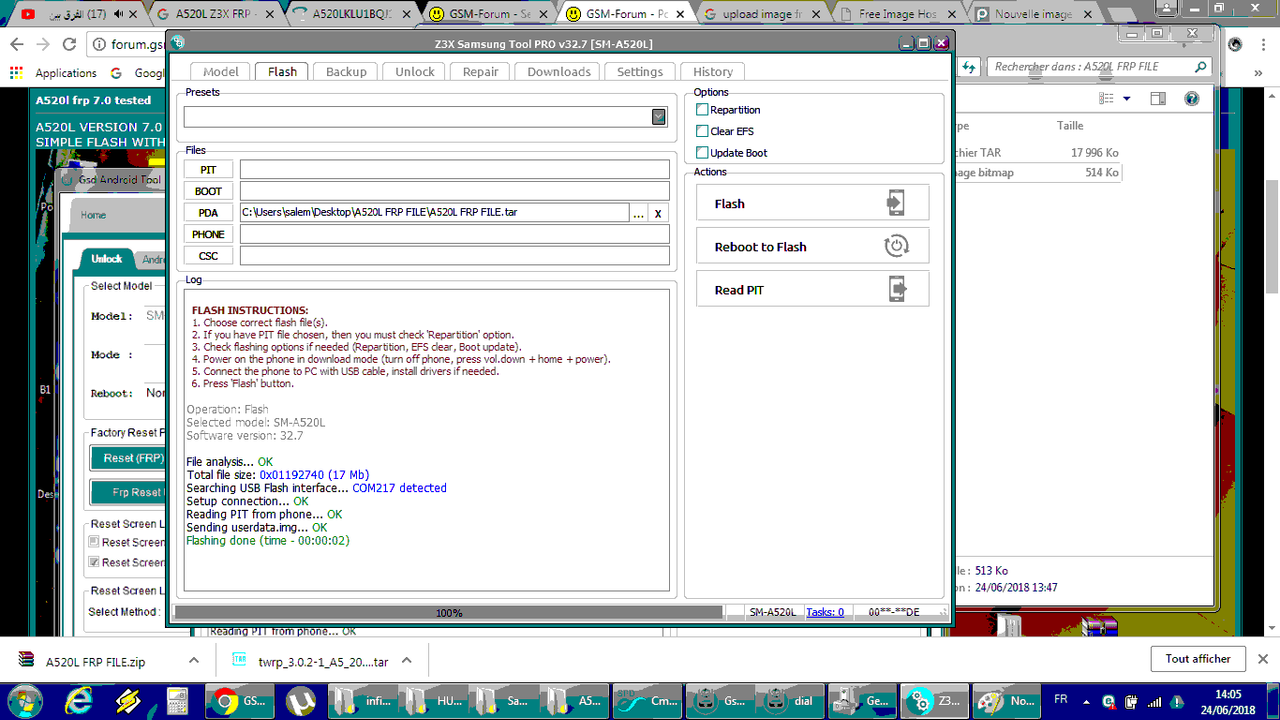The image size is (1280, 720).
Task: Click the Read PIT phone icon
Action: [896, 289]
